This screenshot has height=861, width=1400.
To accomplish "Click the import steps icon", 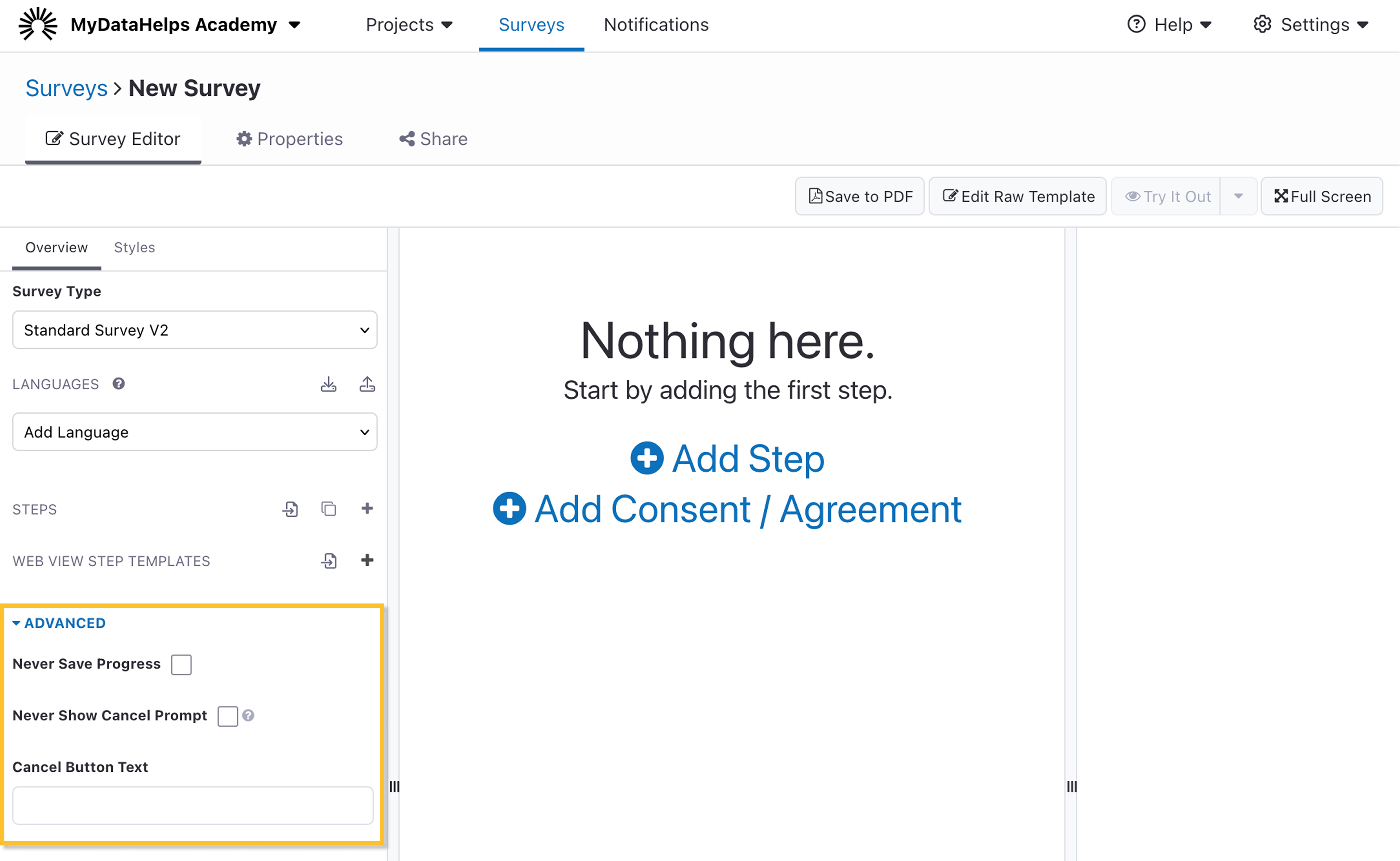I will (x=290, y=509).
